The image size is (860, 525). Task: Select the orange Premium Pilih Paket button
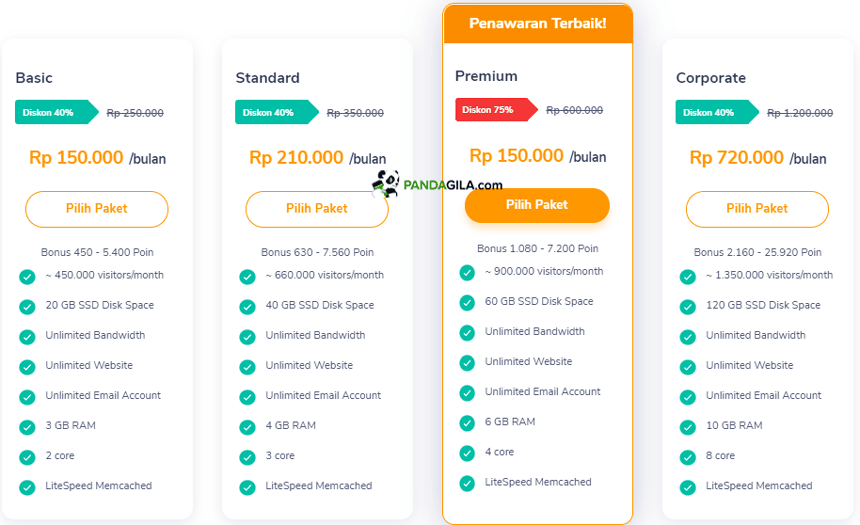pos(537,205)
